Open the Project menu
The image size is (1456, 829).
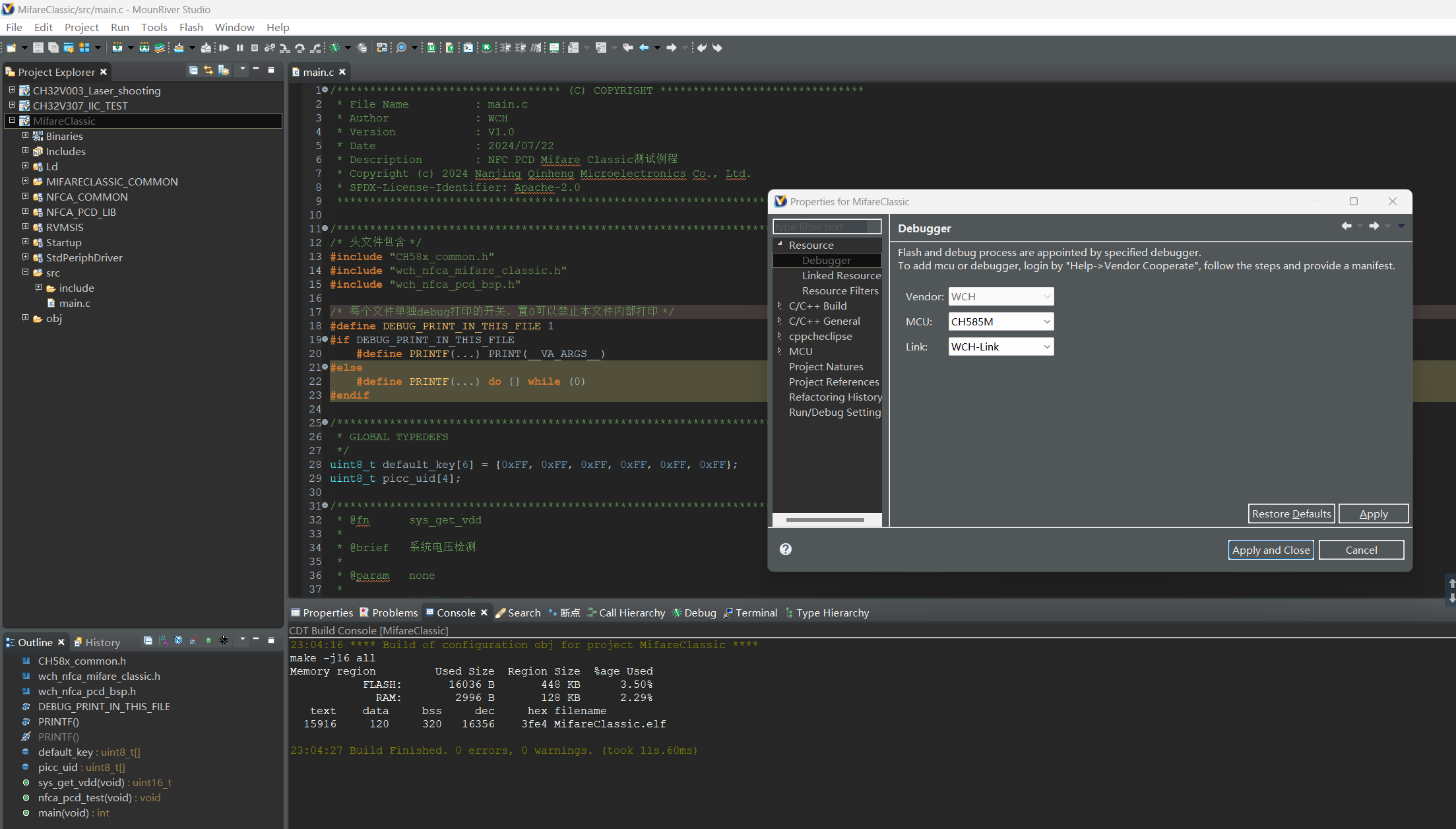[81, 27]
